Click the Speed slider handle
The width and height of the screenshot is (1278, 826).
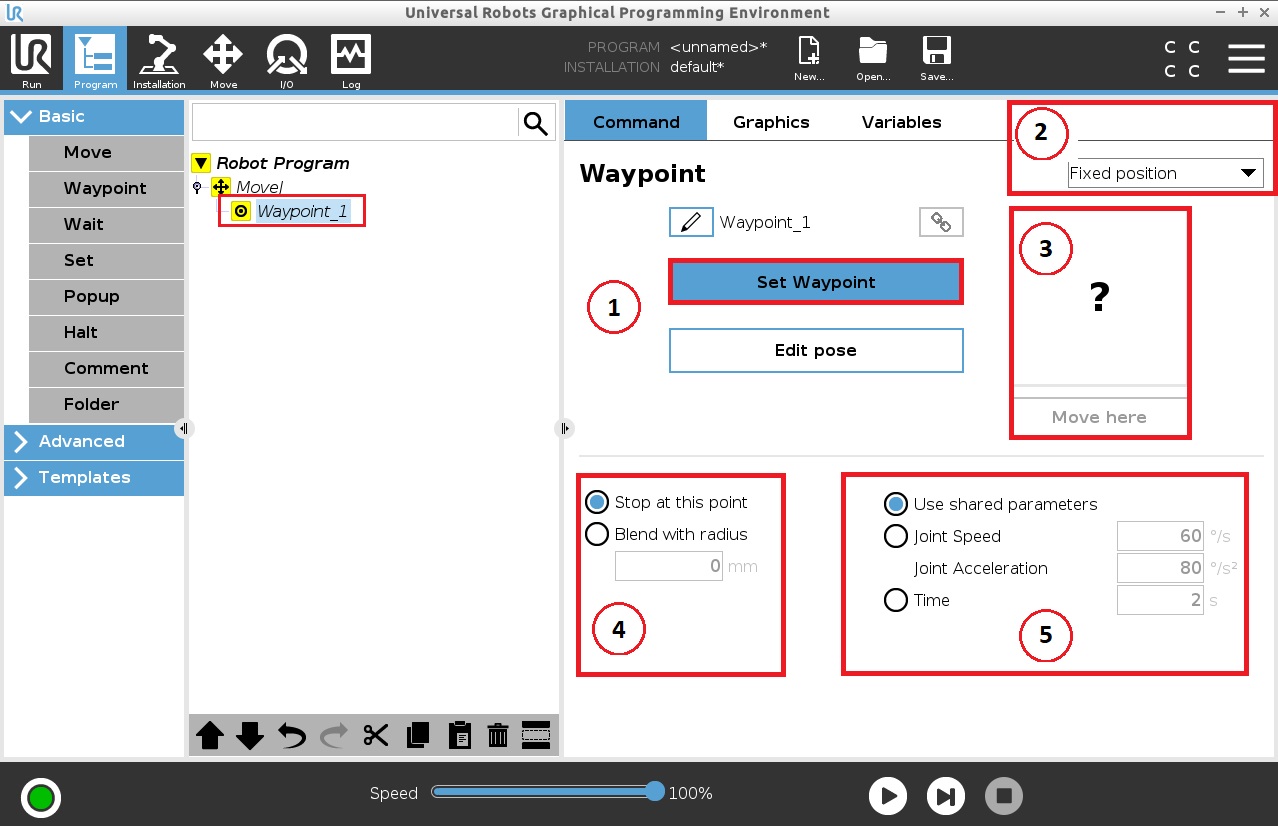coord(655,792)
